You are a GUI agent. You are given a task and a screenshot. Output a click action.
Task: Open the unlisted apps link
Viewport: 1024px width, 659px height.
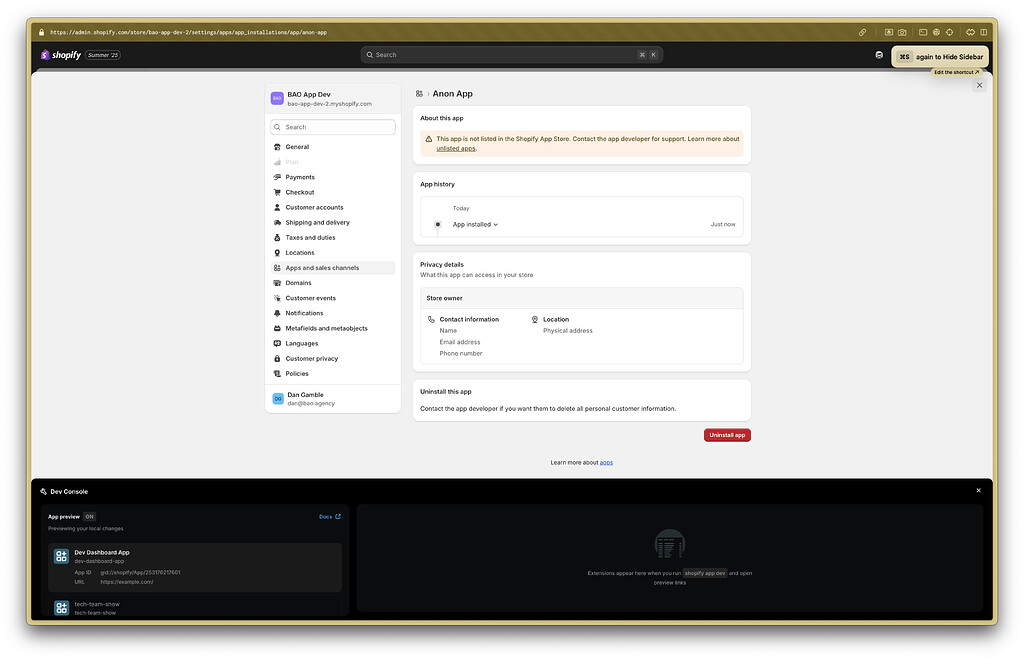(454, 146)
